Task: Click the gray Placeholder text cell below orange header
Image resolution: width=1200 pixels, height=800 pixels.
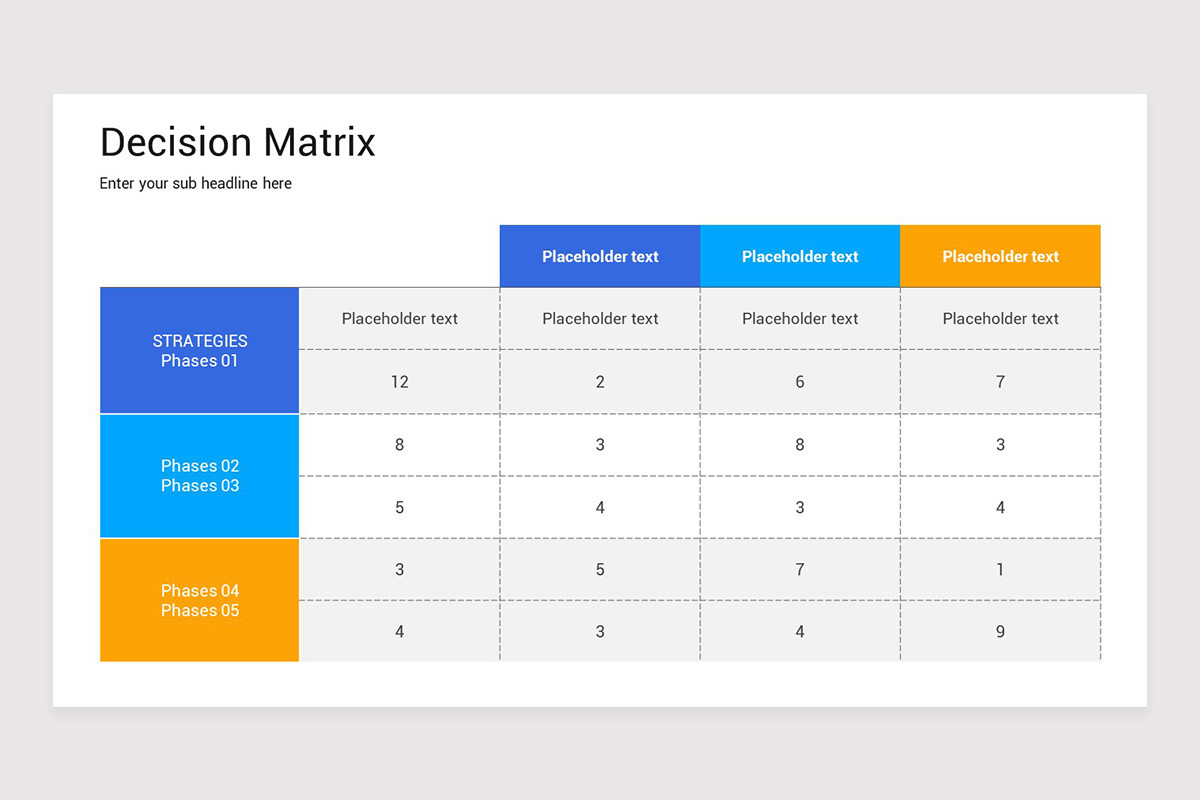Action: pyautogui.click(x=1000, y=319)
